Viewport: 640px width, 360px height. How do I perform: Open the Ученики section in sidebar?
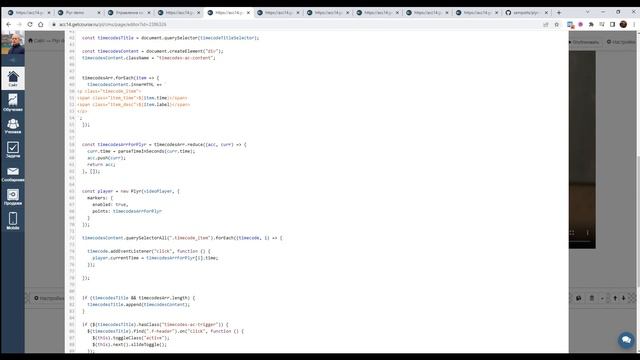pos(13,126)
